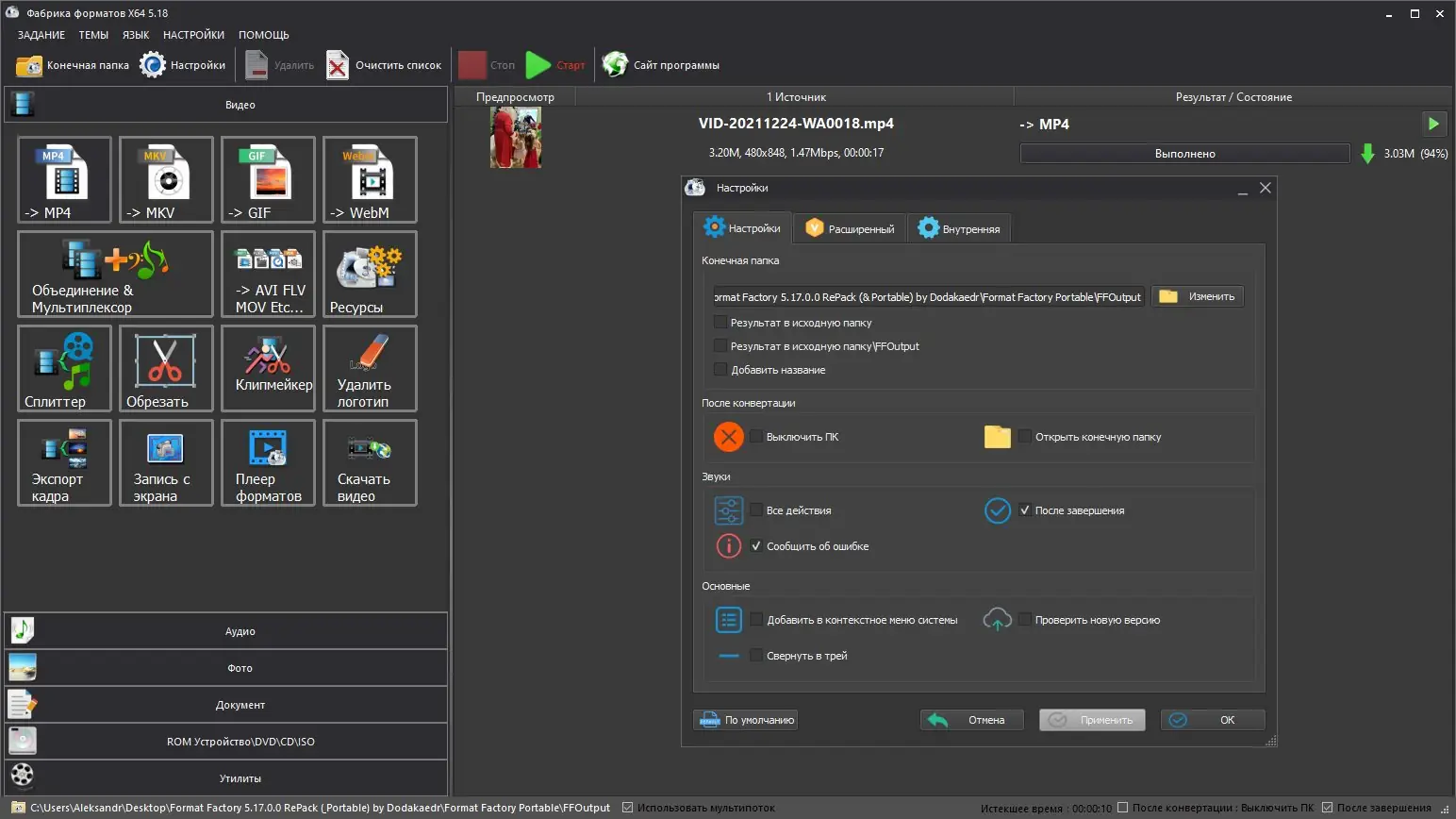The image size is (1456, 819).
Task: Open the Обрезать scissors tool
Action: [166, 368]
